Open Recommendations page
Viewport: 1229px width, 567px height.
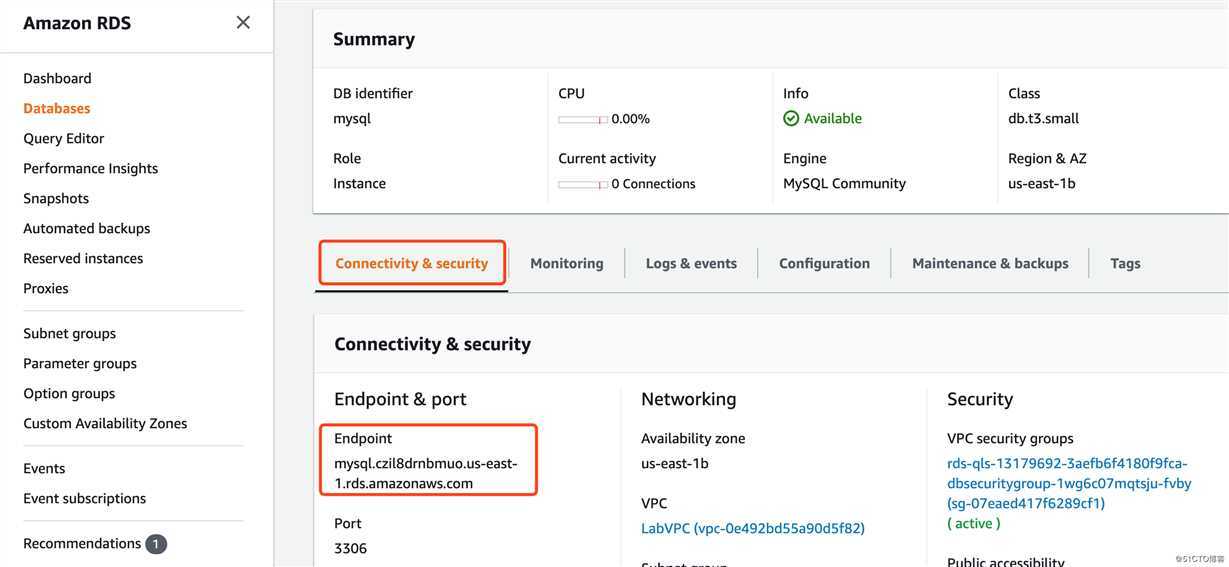pyautogui.click(x=82, y=543)
